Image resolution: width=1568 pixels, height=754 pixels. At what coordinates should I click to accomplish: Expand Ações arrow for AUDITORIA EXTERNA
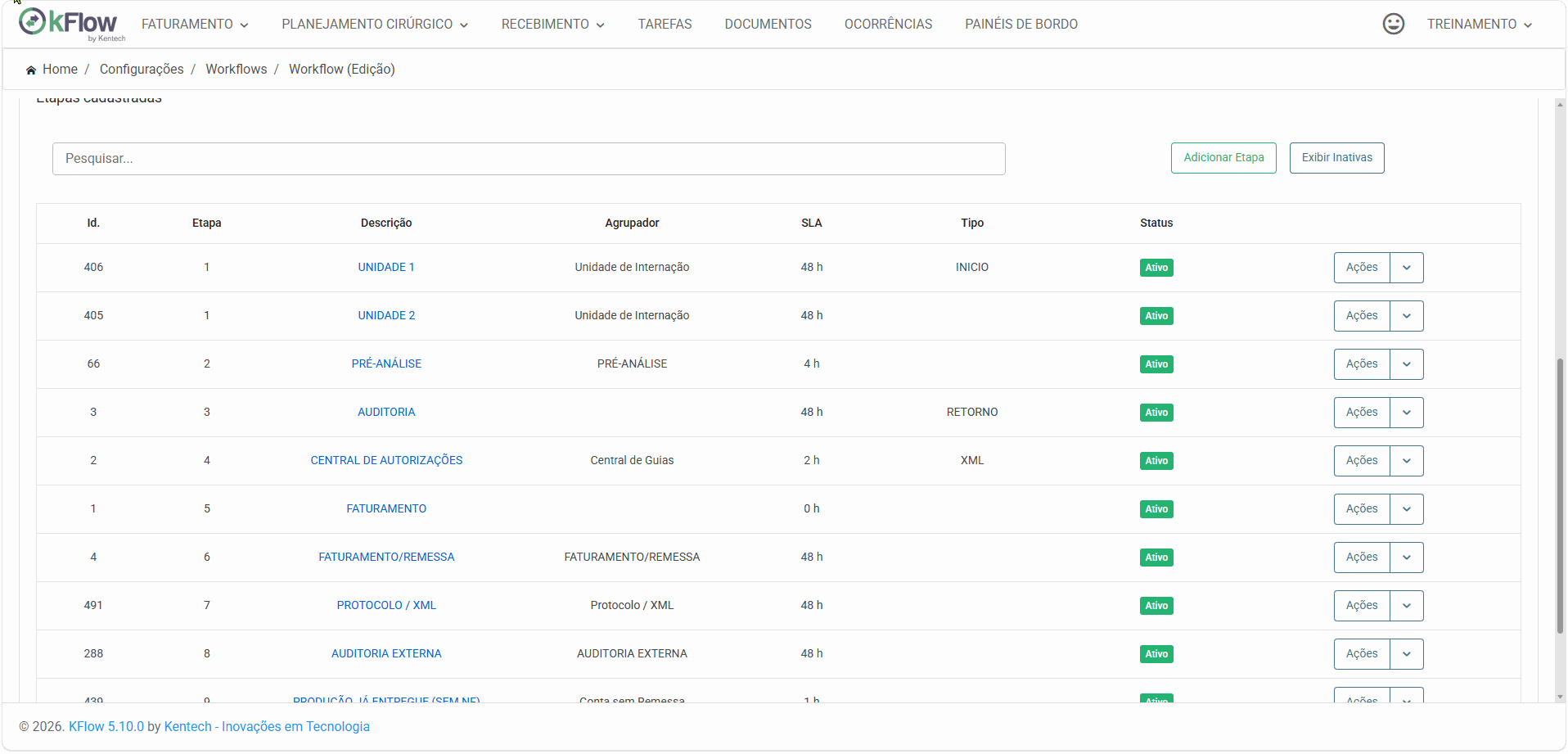point(1407,654)
